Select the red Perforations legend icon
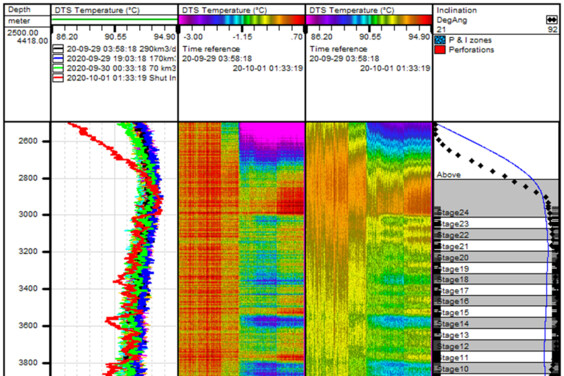The height and width of the screenshot is (376, 564). (440, 50)
